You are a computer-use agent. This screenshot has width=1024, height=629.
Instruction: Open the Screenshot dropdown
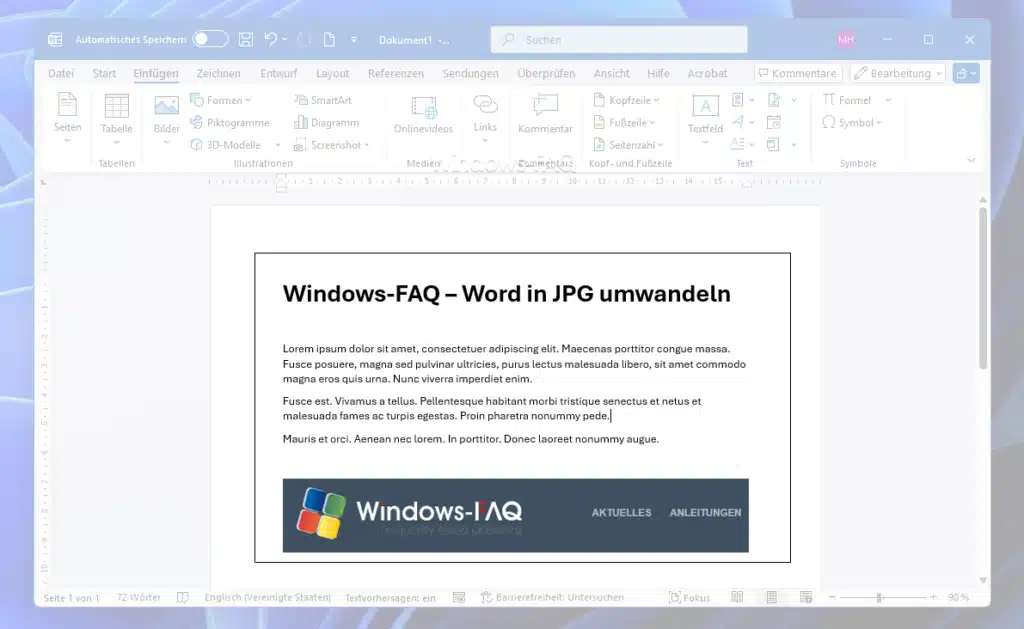pyautogui.click(x=332, y=144)
